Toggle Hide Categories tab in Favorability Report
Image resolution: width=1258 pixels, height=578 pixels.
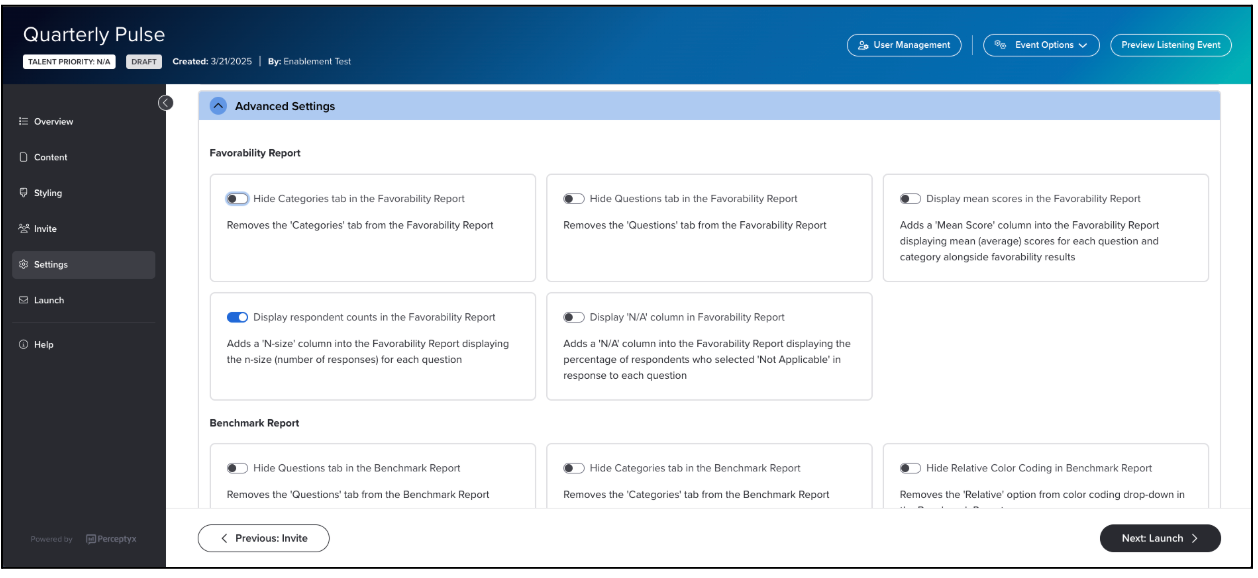coord(237,199)
